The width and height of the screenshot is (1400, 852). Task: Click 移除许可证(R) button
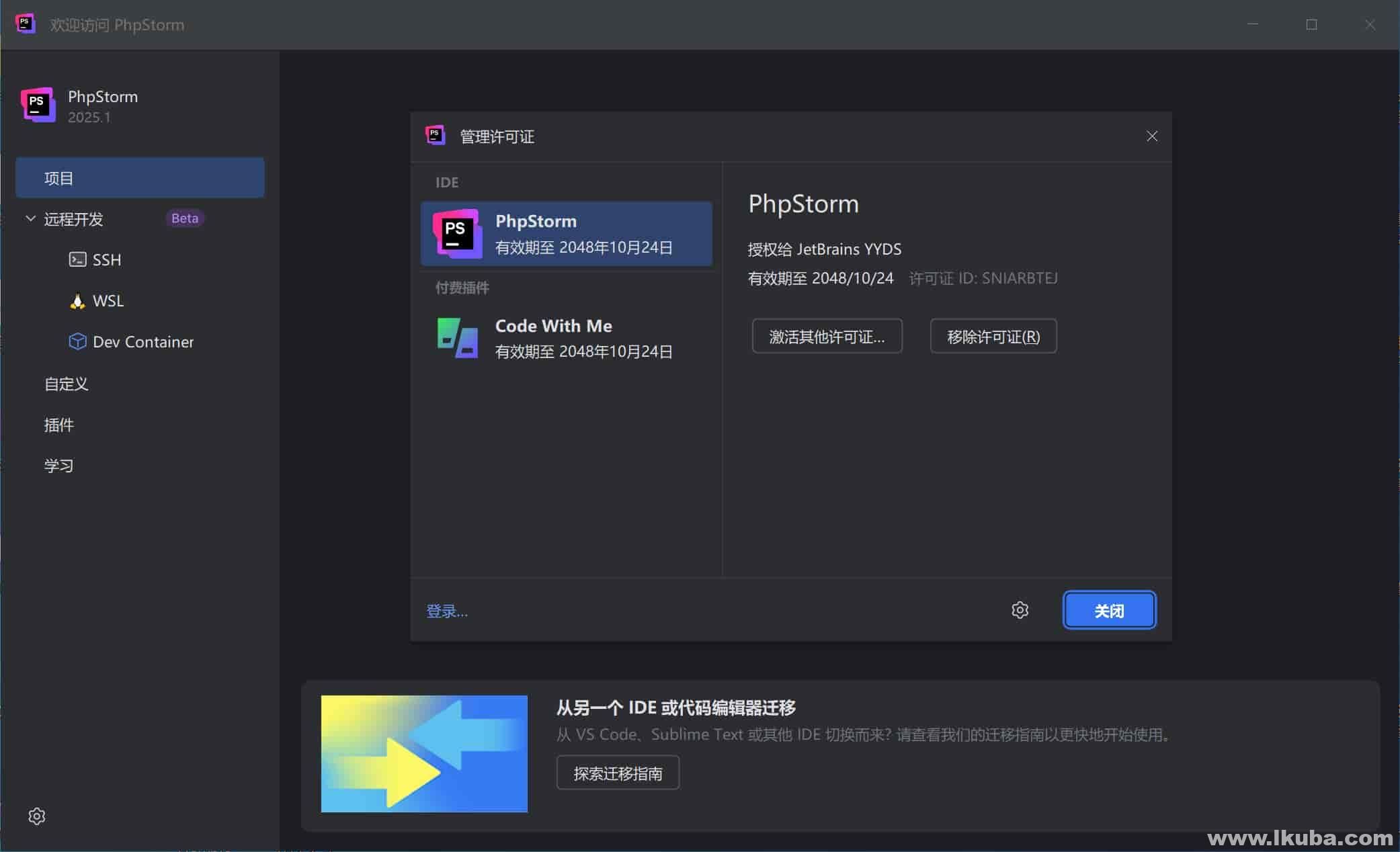pos(993,336)
